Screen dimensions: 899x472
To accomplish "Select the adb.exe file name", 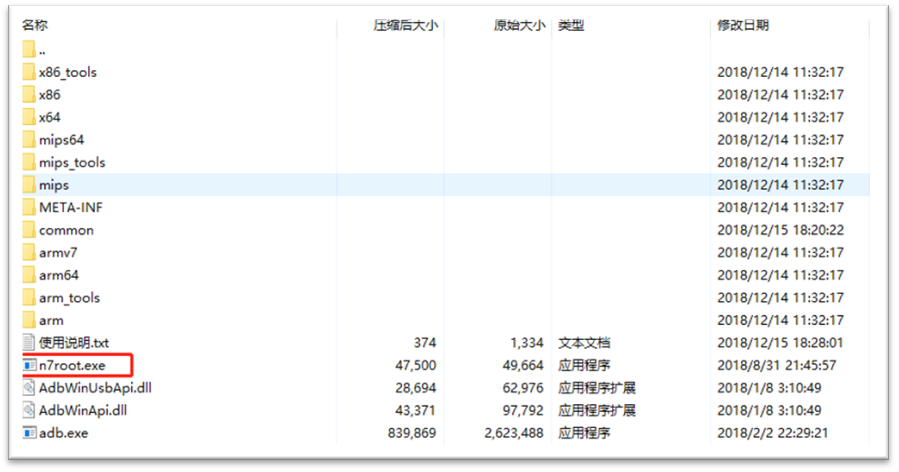I will click(x=64, y=433).
